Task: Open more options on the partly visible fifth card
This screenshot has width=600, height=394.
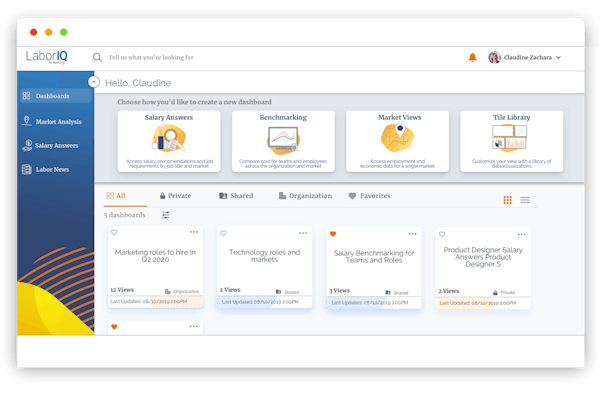Action: [x=194, y=326]
